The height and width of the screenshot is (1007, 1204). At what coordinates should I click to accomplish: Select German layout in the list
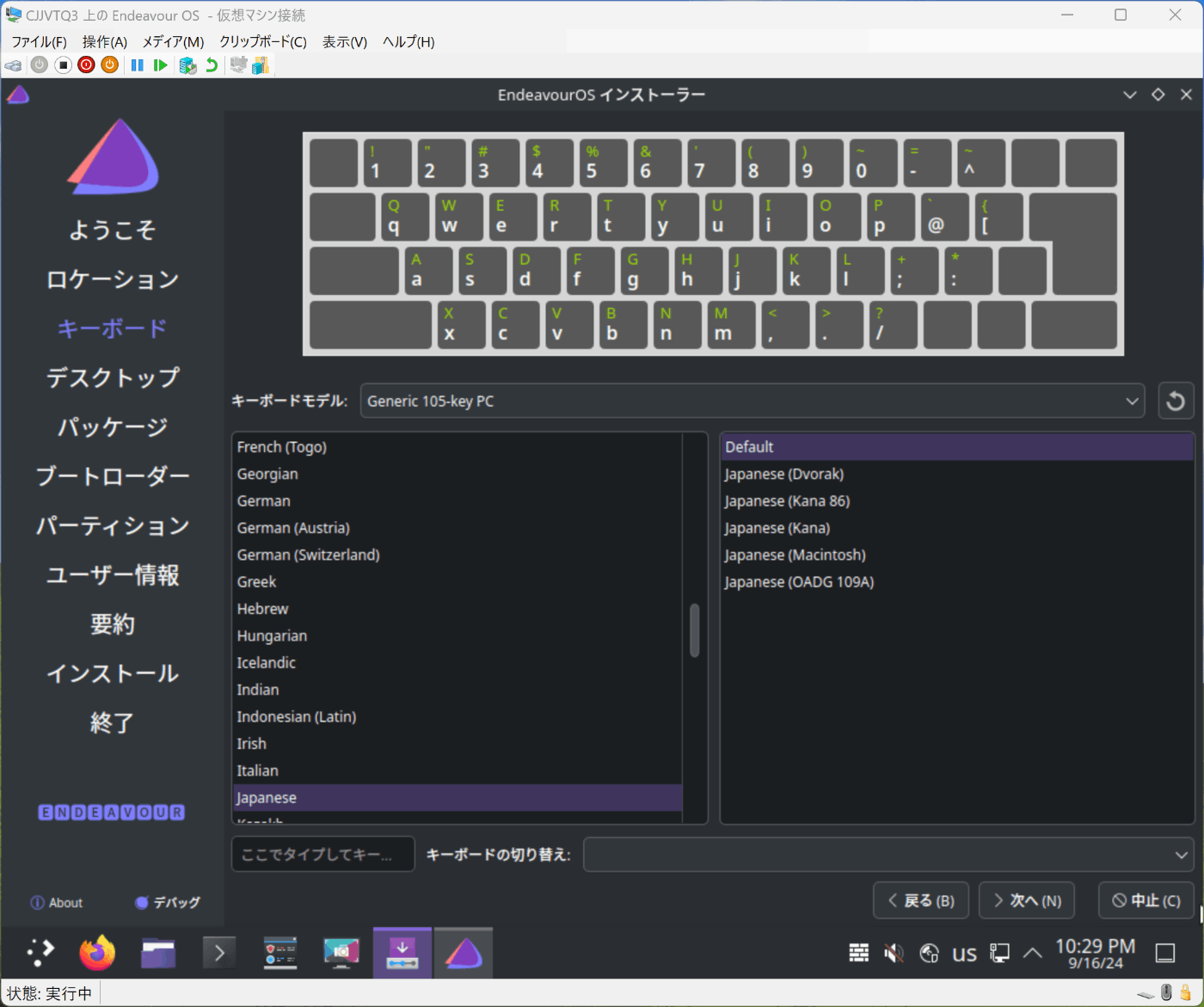click(458, 501)
